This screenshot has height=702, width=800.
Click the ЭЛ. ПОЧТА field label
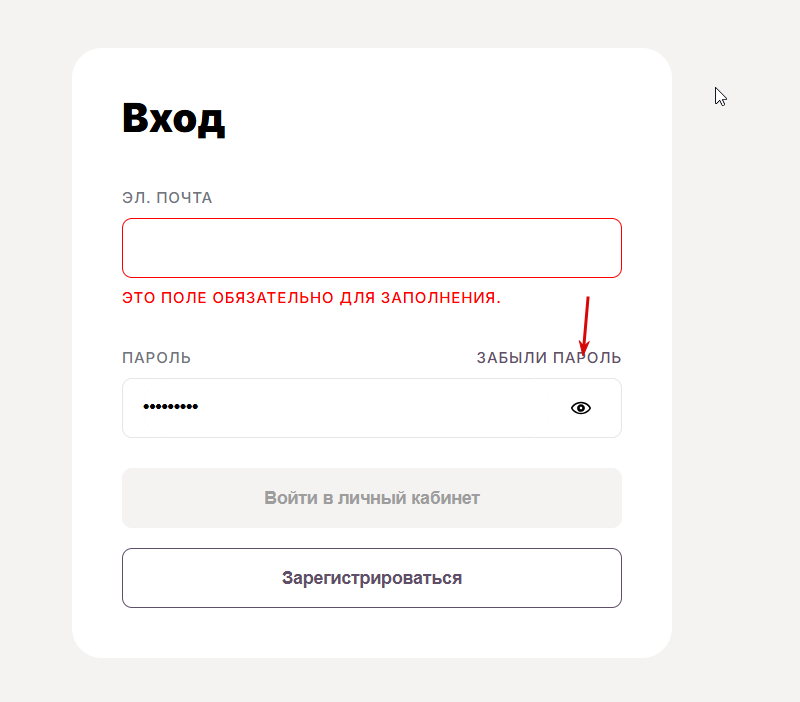pyautogui.click(x=167, y=198)
